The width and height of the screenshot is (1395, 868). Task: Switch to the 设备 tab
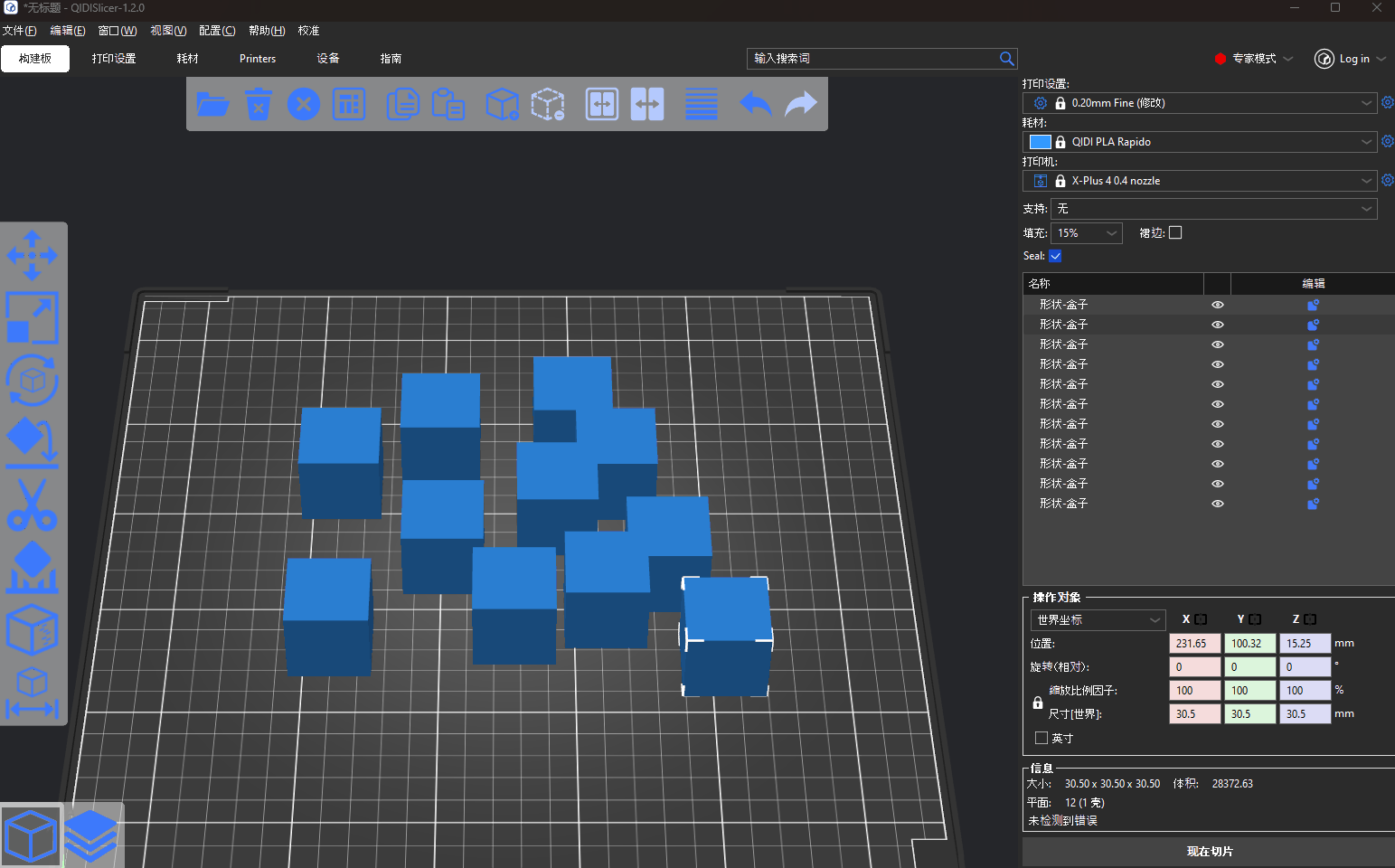coord(328,59)
